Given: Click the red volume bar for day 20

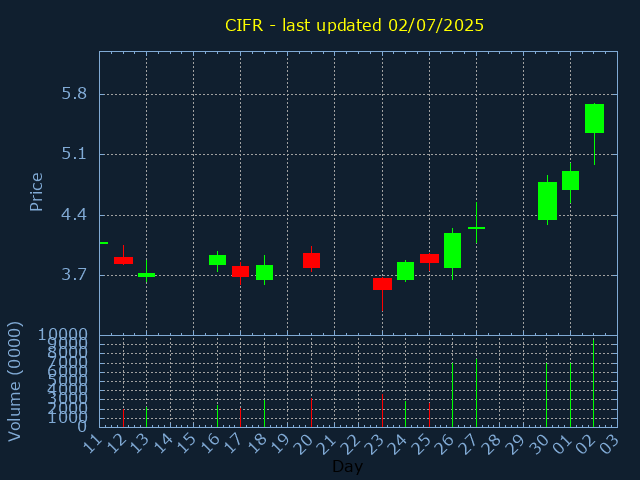Looking at the screenshot, I should tap(311, 413).
